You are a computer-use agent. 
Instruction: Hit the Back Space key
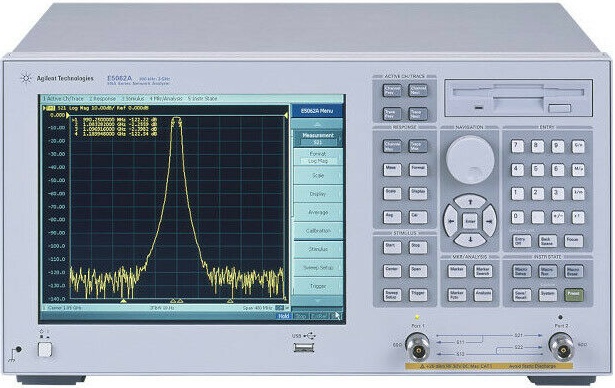coord(547,240)
